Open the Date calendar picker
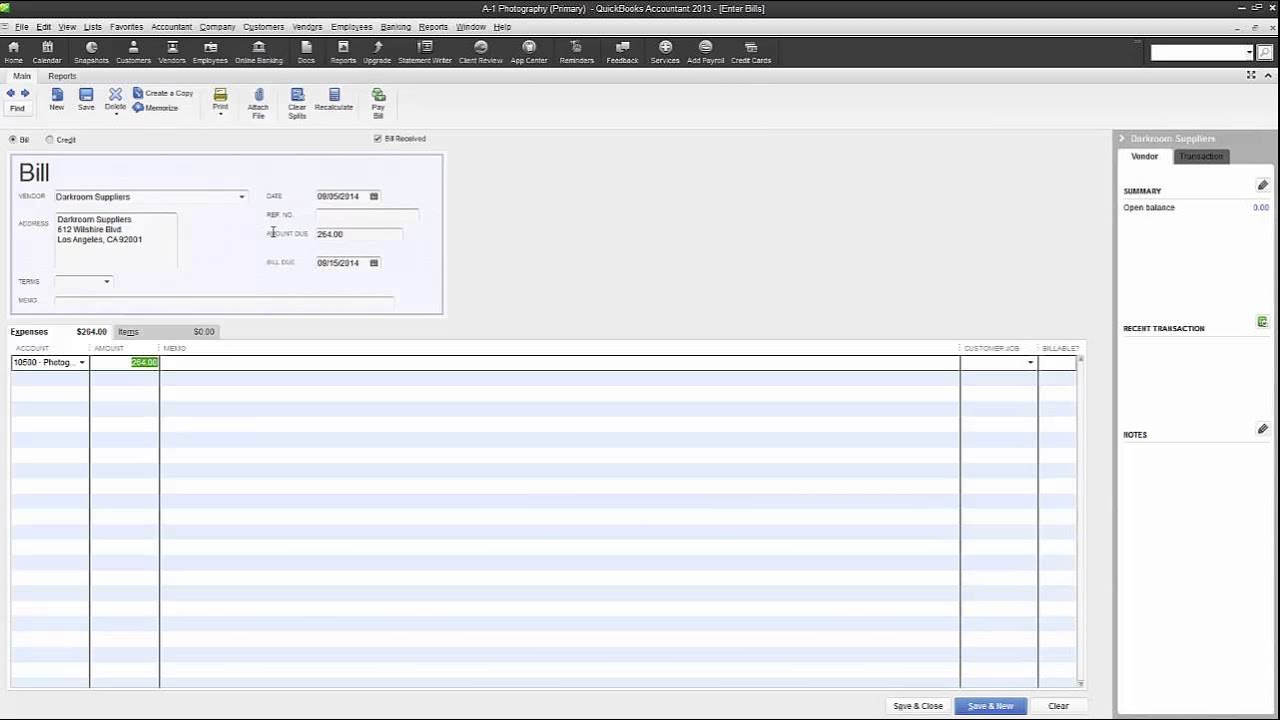Image resolution: width=1280 pixels, height=720 pixels. (374, 196)
